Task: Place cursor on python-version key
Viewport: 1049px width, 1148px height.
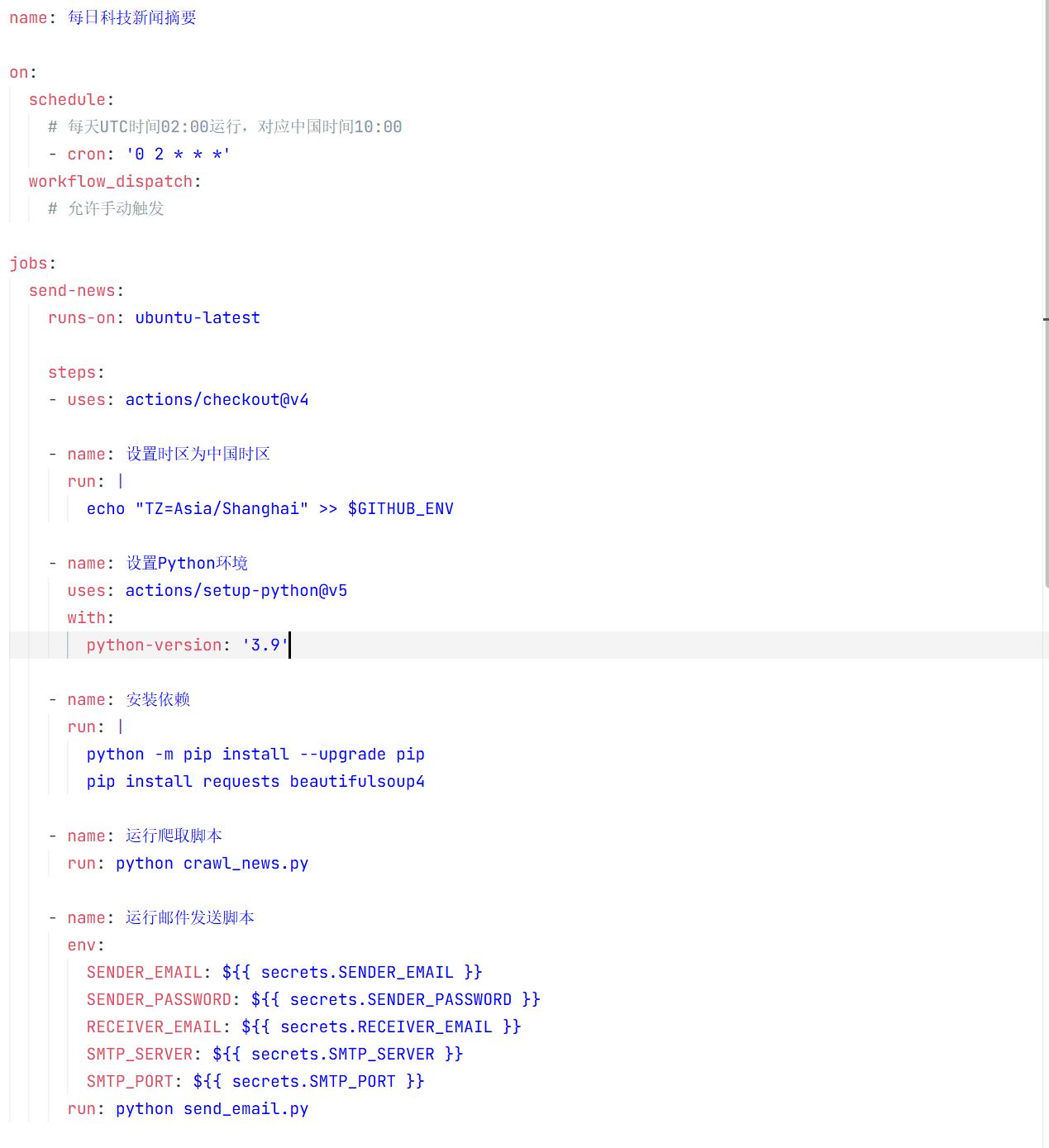Action: click(x=154, y=645)
